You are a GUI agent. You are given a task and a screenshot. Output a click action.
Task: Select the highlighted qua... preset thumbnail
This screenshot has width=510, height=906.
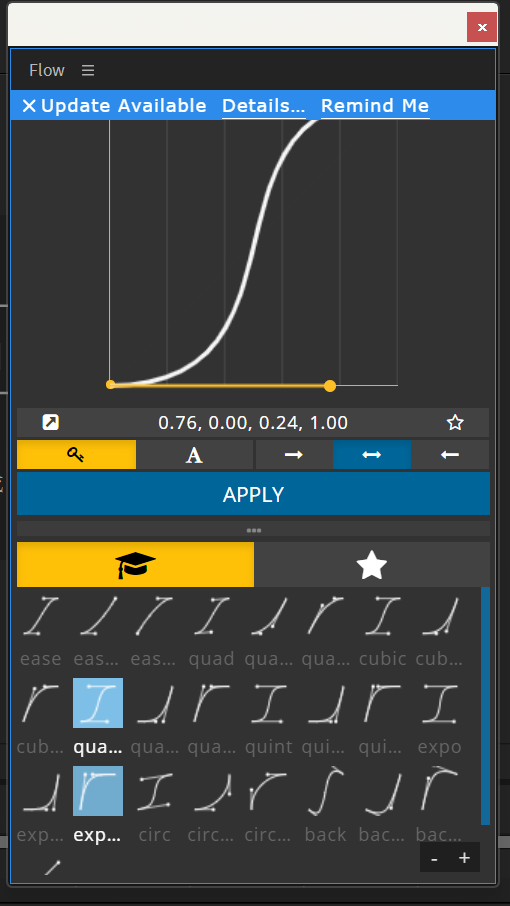pyautogui.click(x=98, y=703)
